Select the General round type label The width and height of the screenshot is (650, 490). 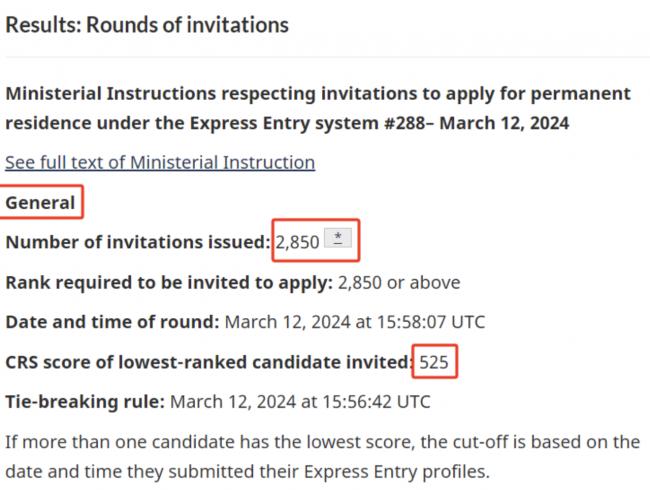40,203
